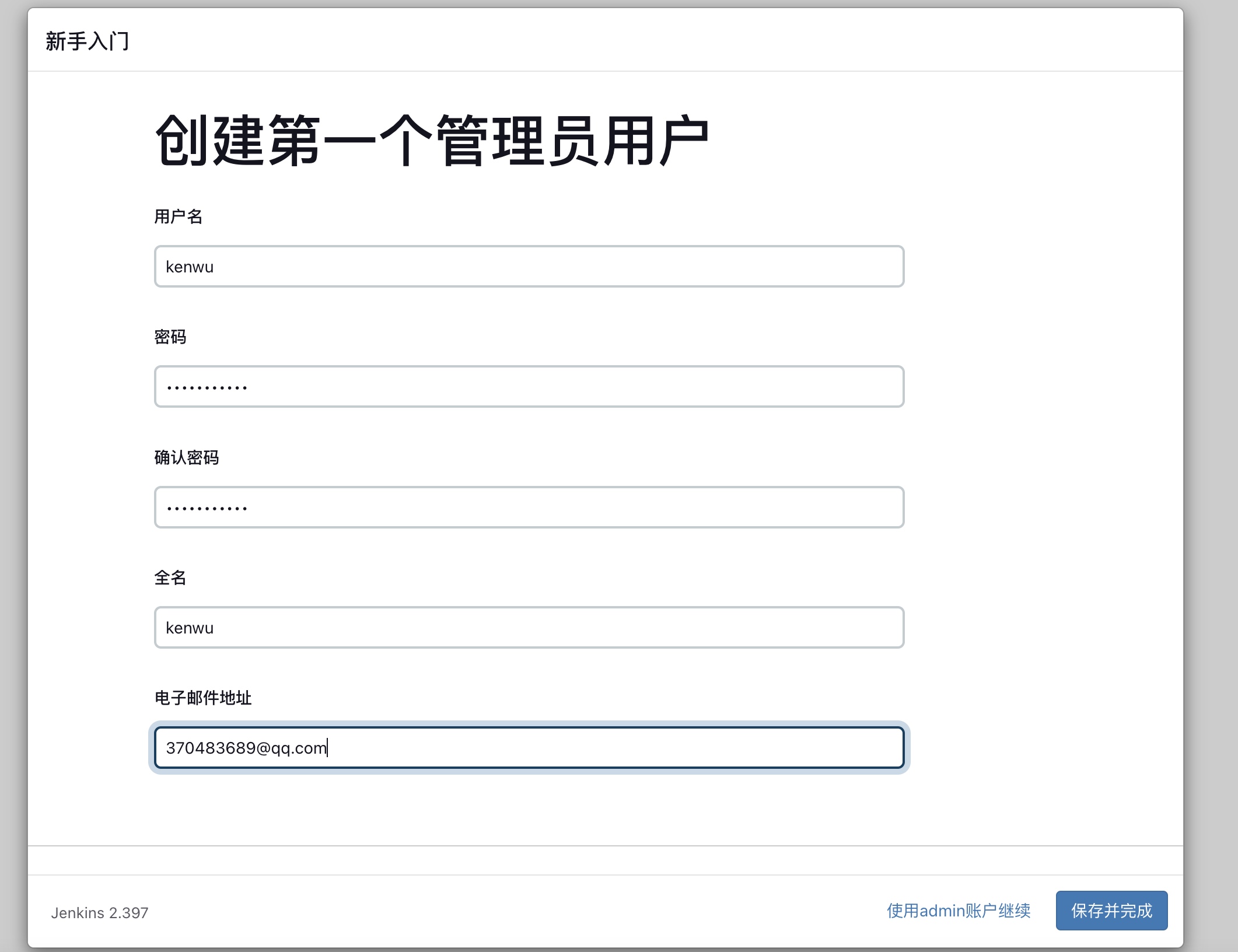
Task: Click the gray backdrop right of the dialog
Action: [x=1211, y=467]
